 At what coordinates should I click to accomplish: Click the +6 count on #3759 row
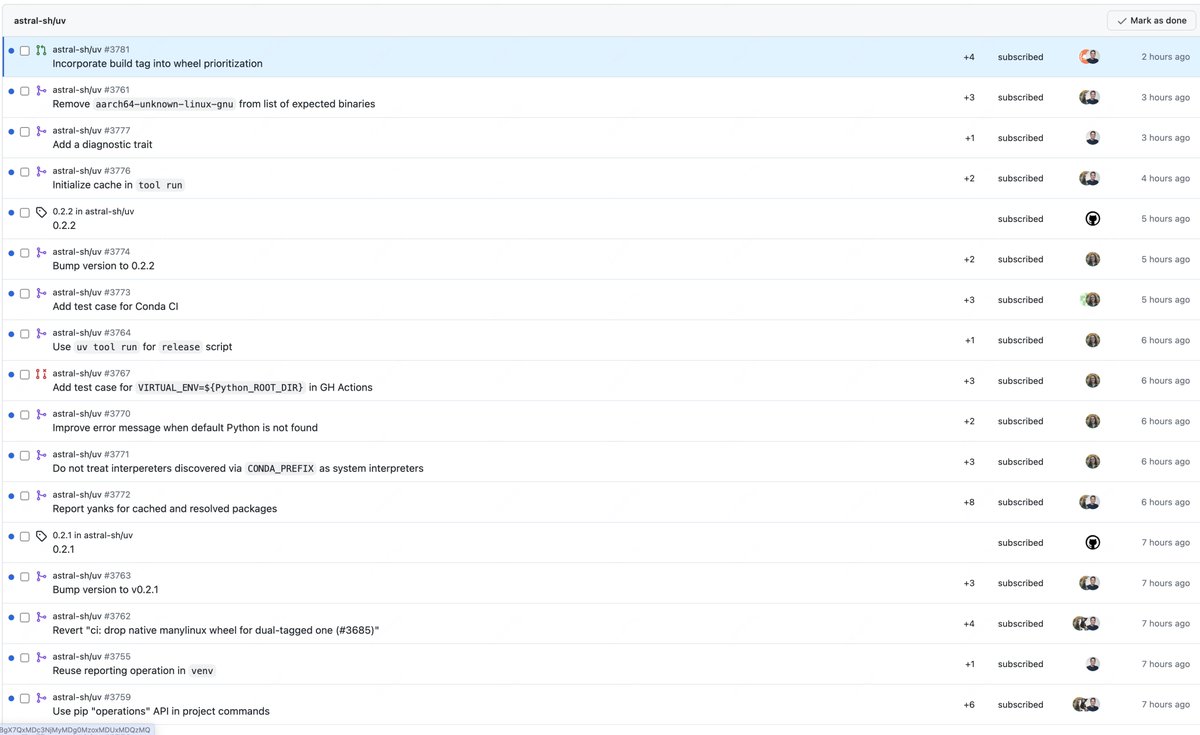tap(969, 705)
